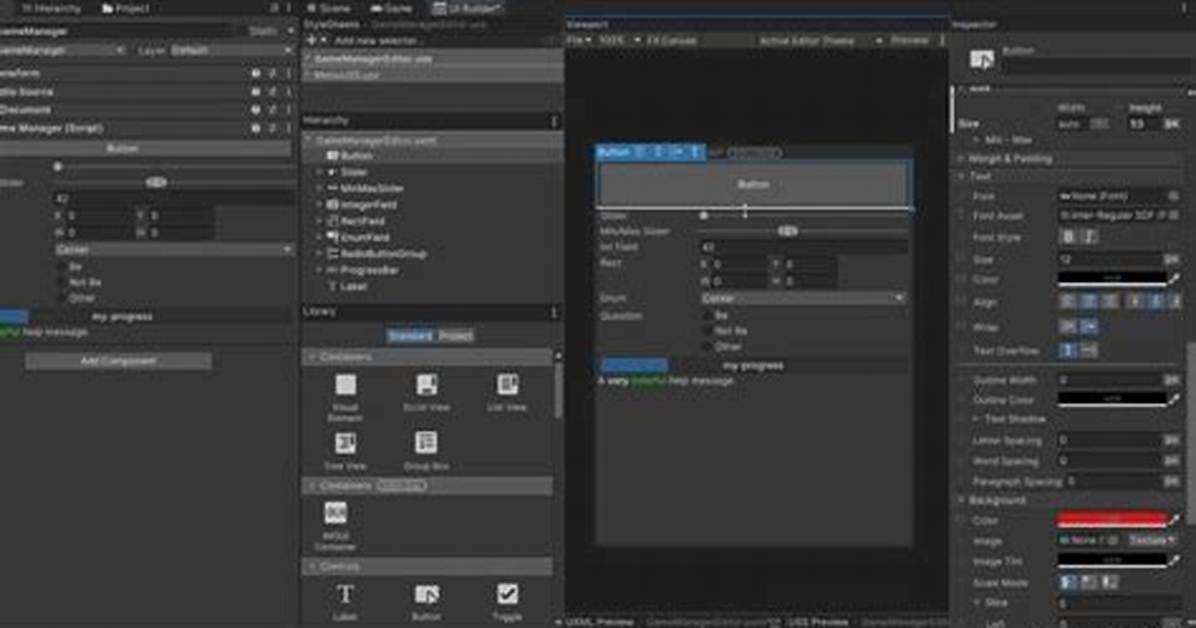Viewport: 1196px width, 628px height.
Task: Open the Hierarchy pane options menu icon
Action: 554,121
